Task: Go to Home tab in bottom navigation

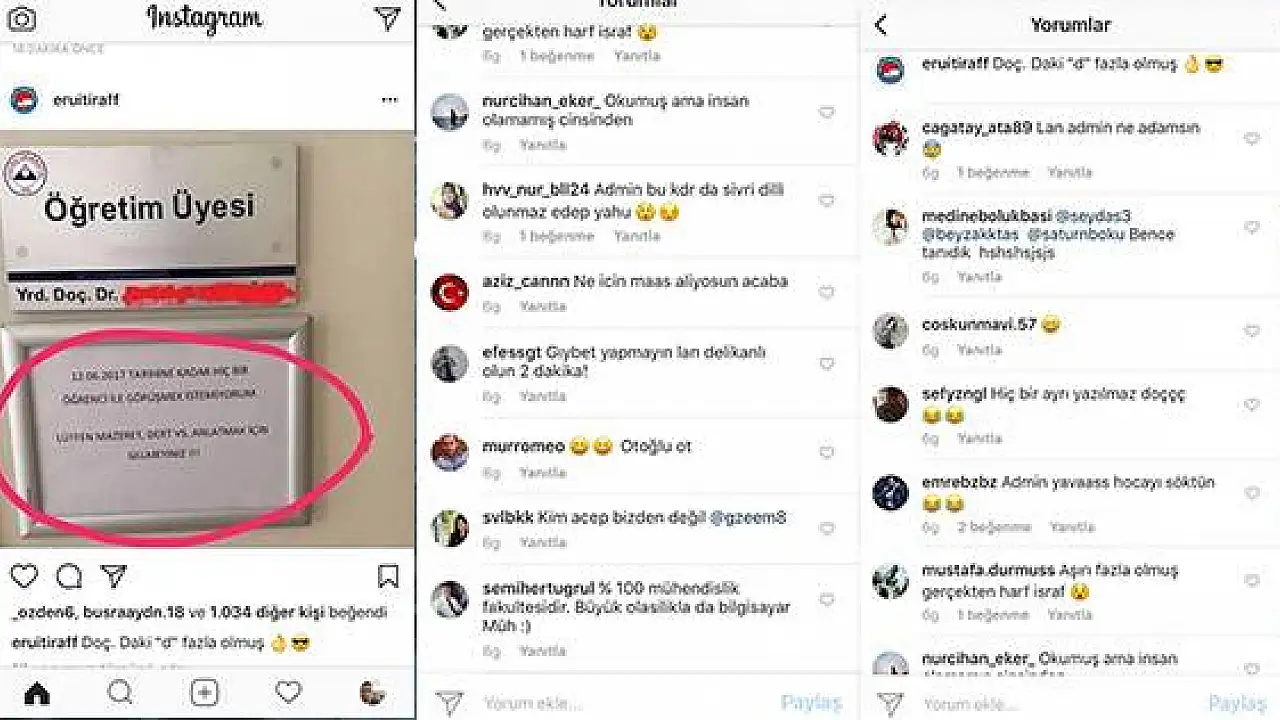Action: point(37,692)
